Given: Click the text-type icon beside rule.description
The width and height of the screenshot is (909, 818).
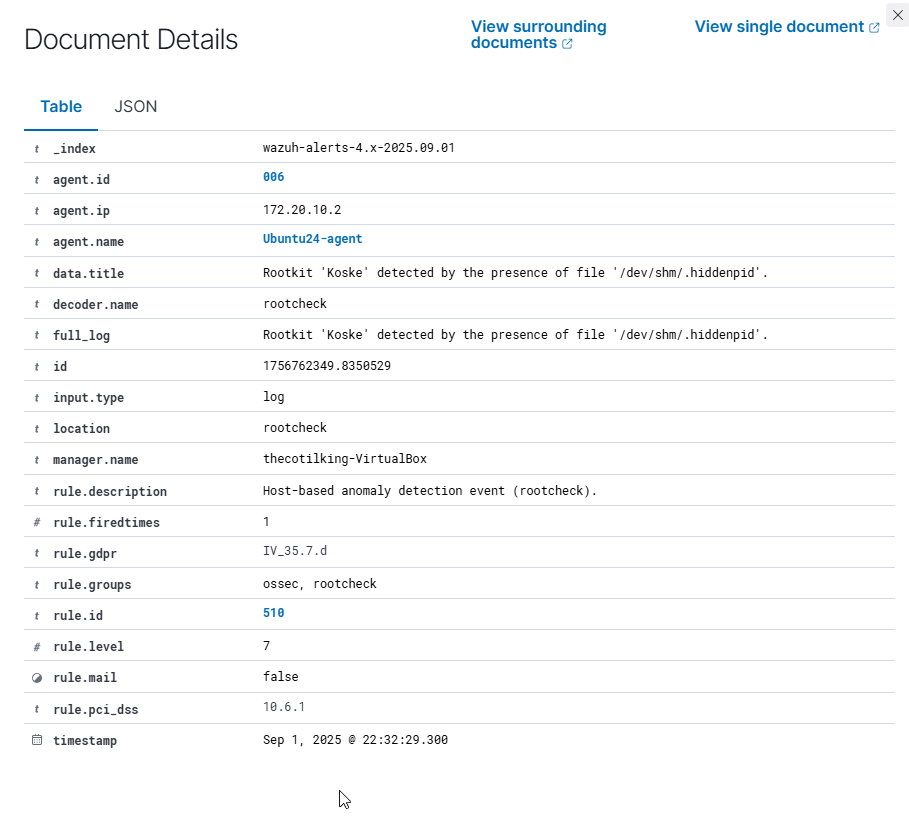Looking at the screenshot, I should pos(37,491).
